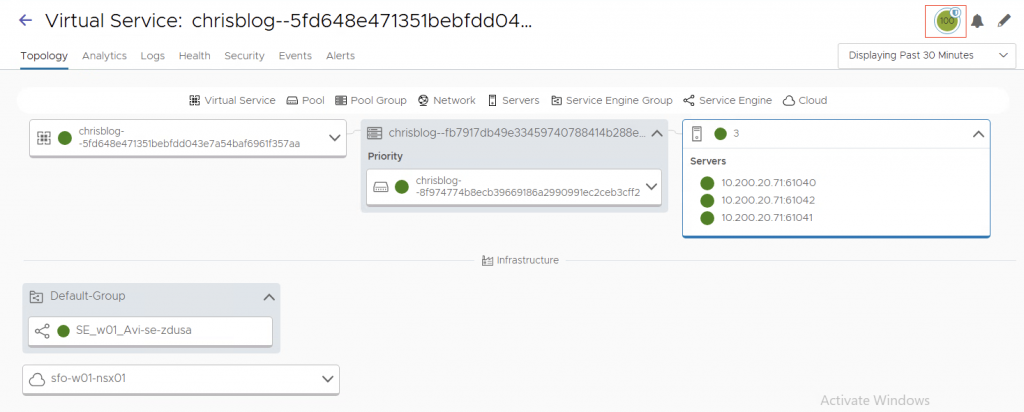
Task: Switch to the Analytics tab
Action: [104, 56]
